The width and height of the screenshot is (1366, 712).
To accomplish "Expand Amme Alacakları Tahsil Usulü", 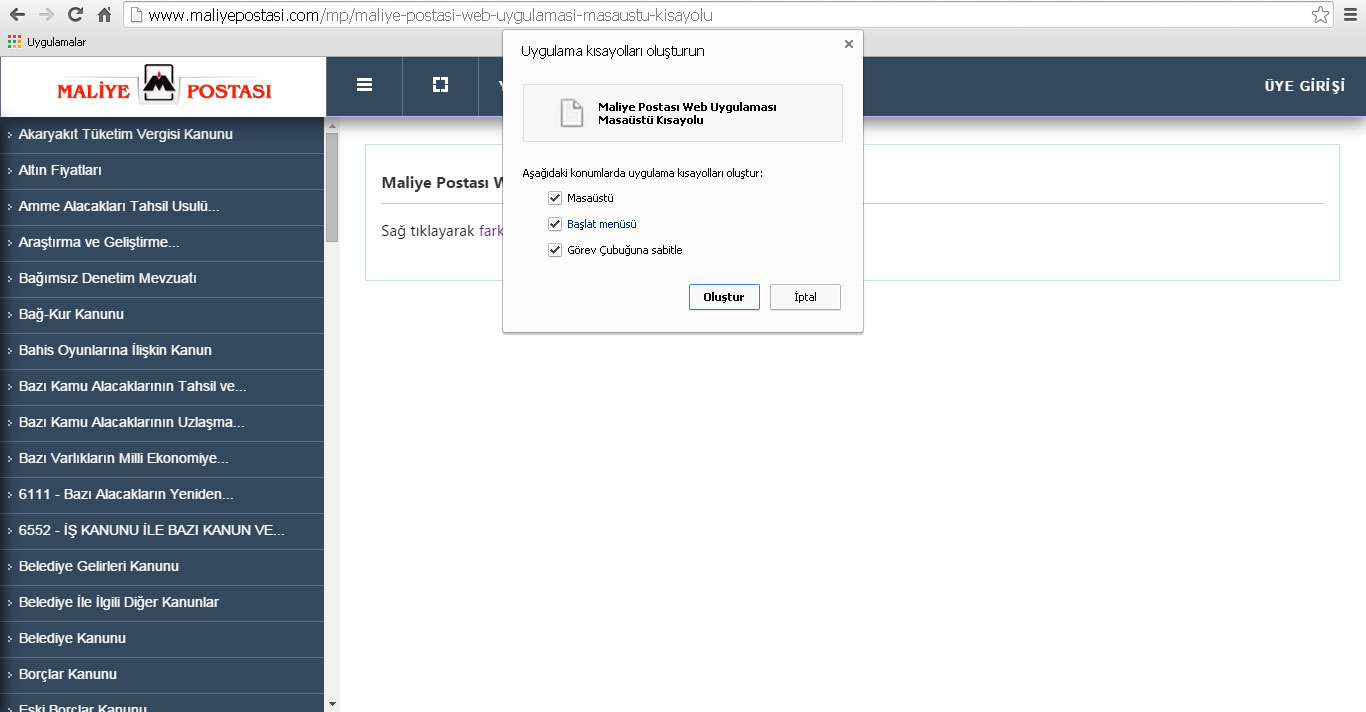I will pyautogui.click(x=162, y=206).
